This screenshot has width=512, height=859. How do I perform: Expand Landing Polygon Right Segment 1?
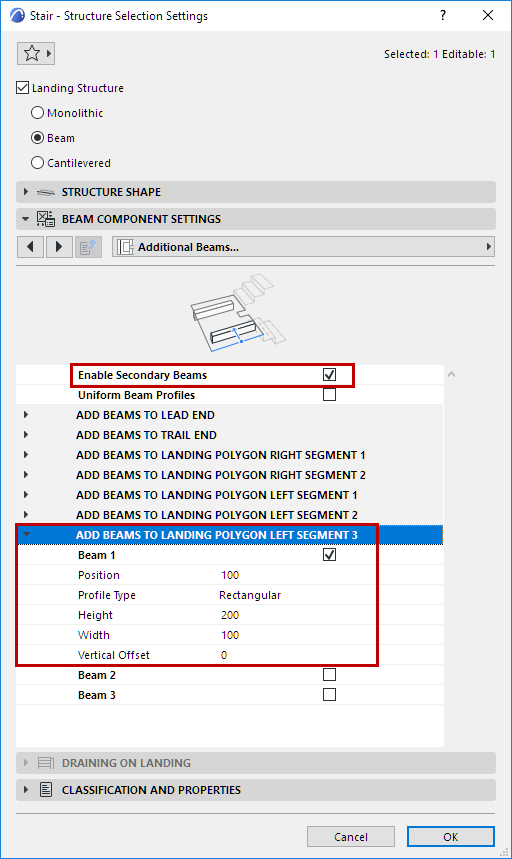26,455
